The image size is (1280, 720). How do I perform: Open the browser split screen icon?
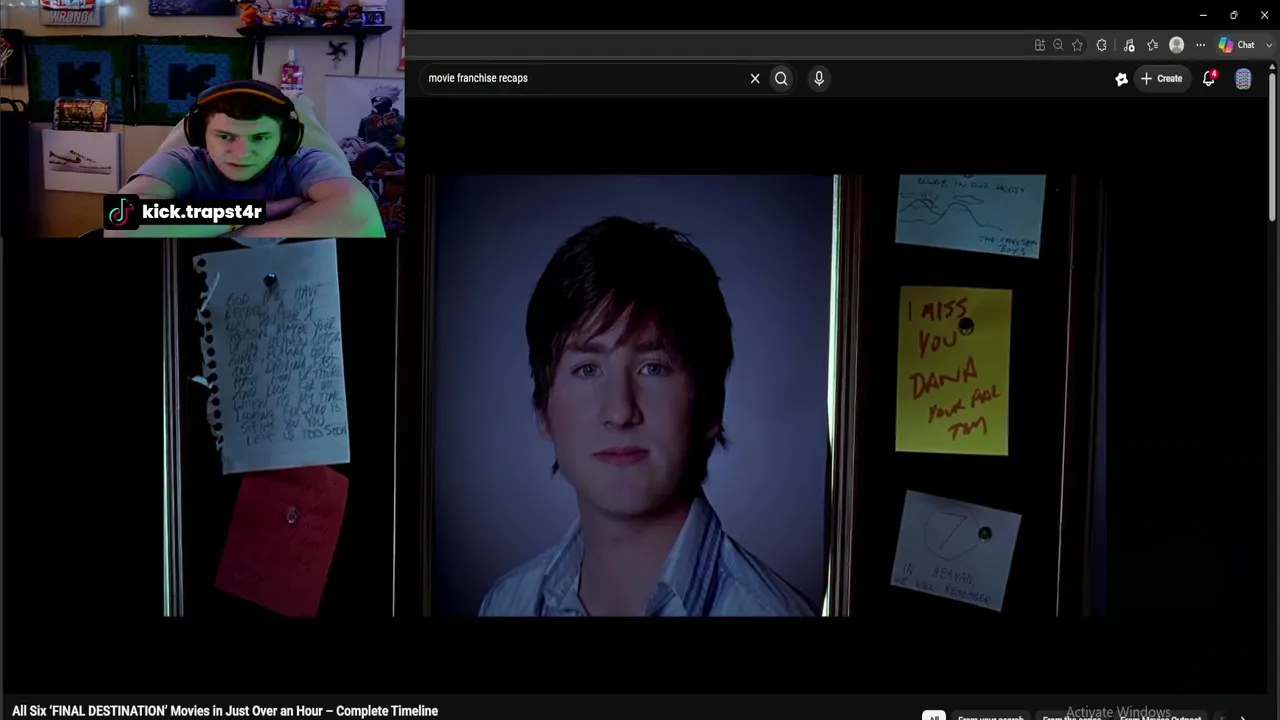[1040, 45]
